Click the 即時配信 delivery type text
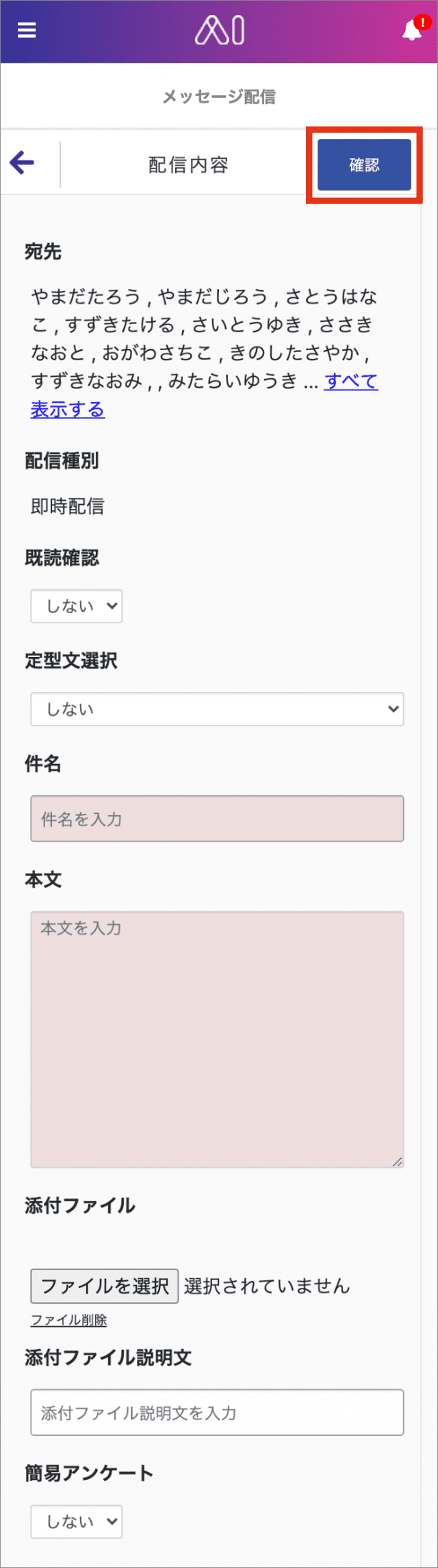The width and height of the screenshot is (438, 1568). (x=68, y=506)
